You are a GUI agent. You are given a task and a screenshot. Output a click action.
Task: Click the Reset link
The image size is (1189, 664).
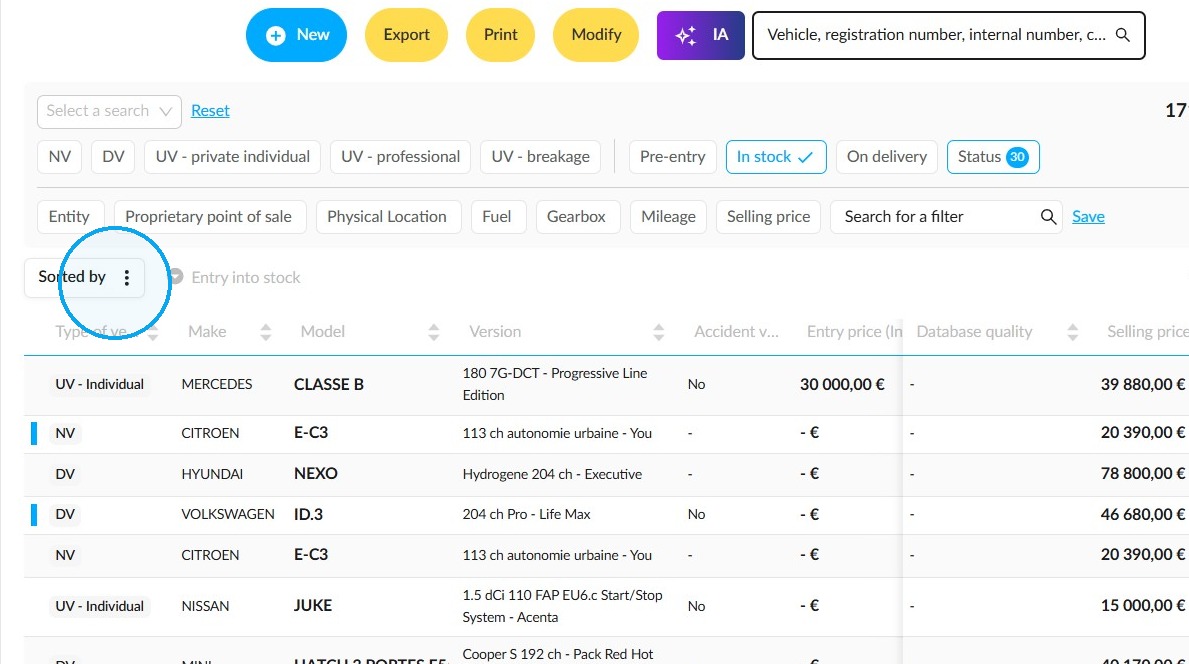pos(210,111)
